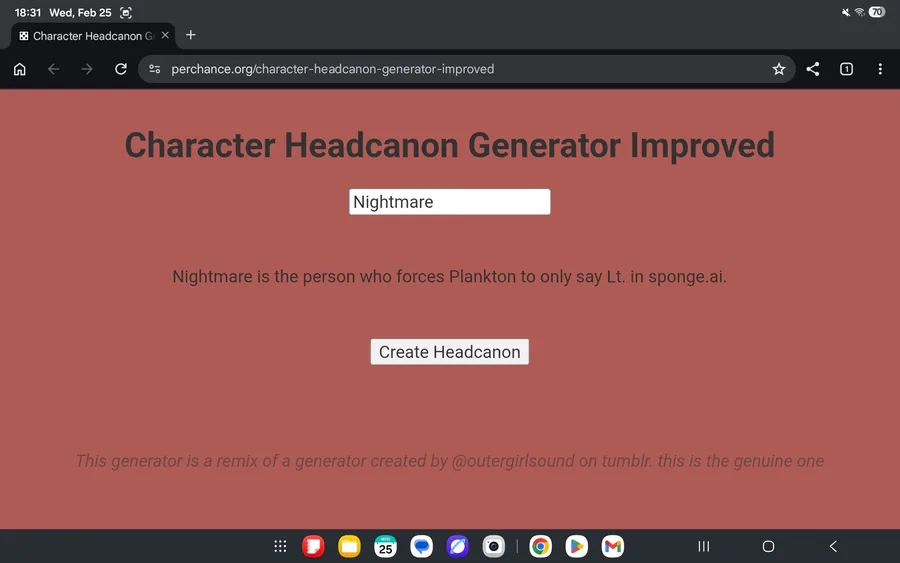Open the Messages chat bubble app

click(421, 546)
